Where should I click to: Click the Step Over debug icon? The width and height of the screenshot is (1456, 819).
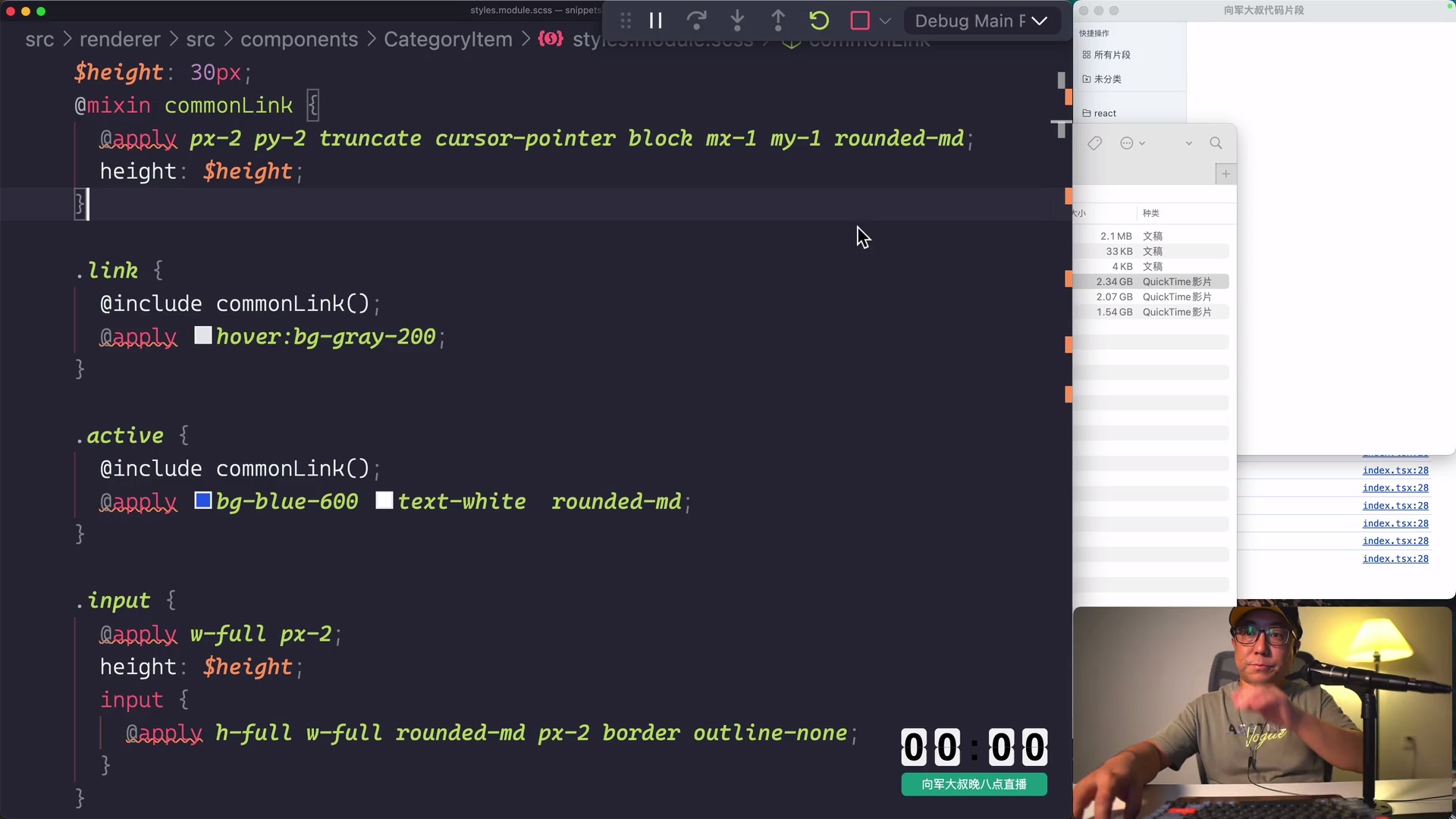point(696,20)
